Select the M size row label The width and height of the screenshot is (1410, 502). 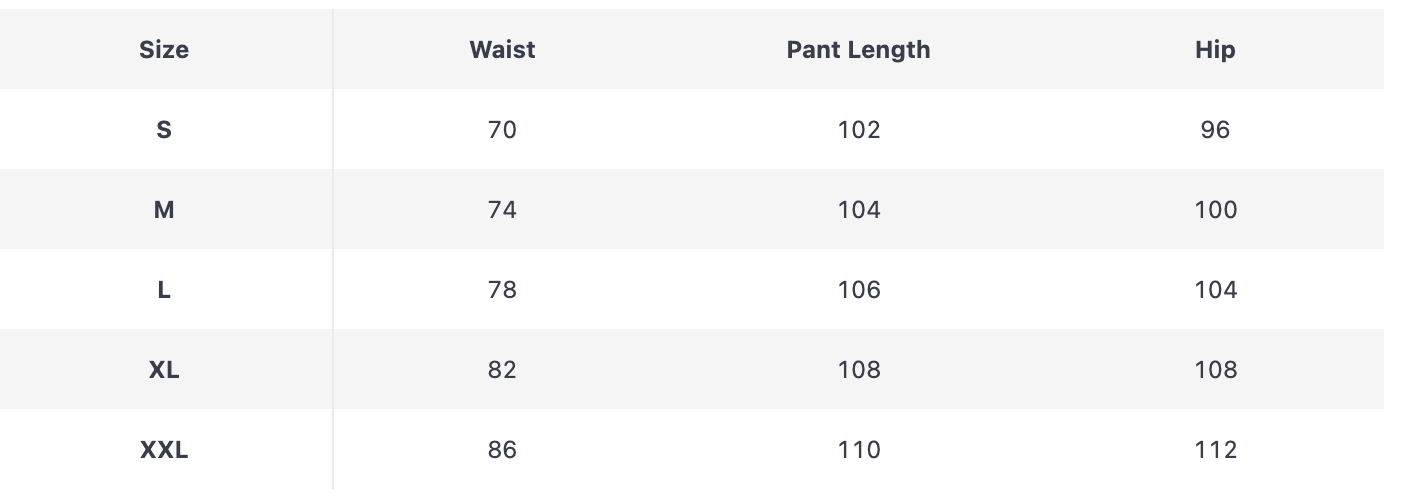pos(164,210)
